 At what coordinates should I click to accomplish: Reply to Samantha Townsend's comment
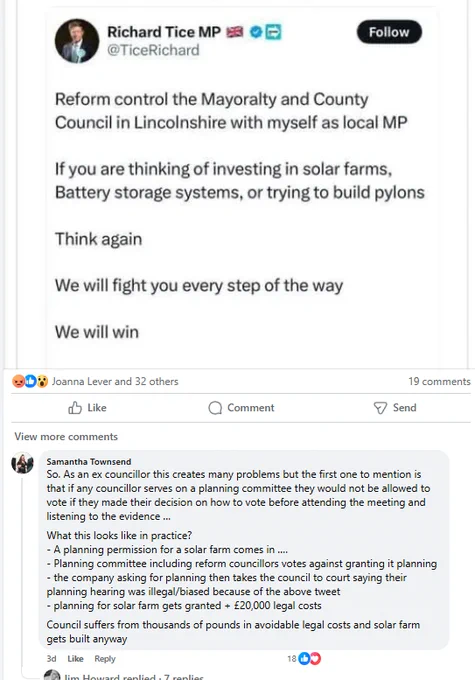105,659
